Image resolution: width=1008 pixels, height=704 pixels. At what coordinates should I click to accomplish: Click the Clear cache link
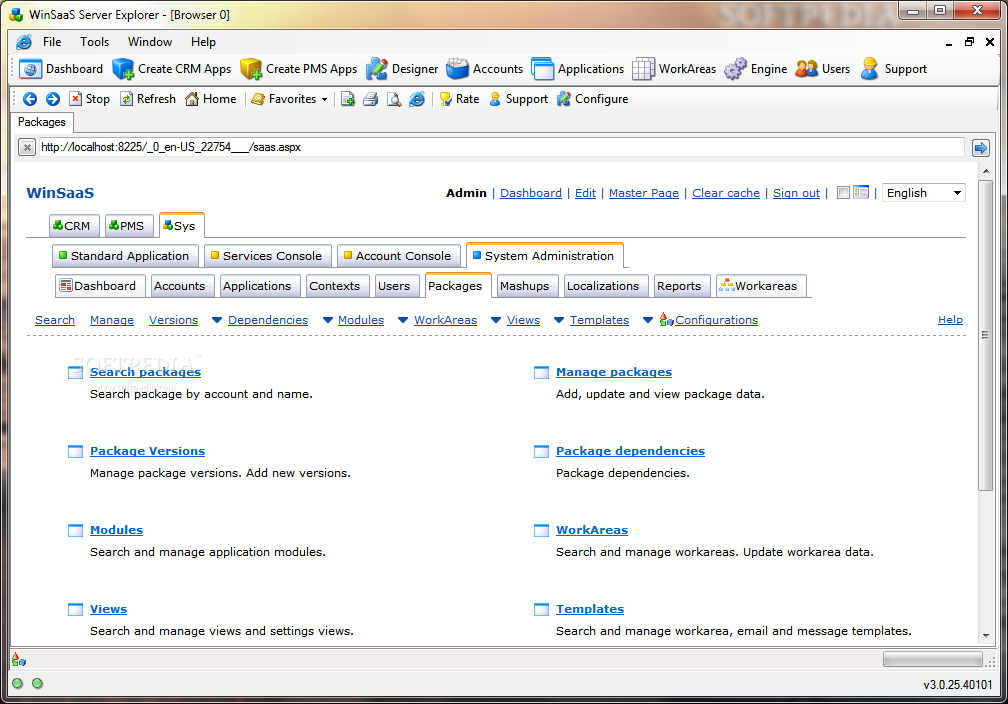[726, 193]
